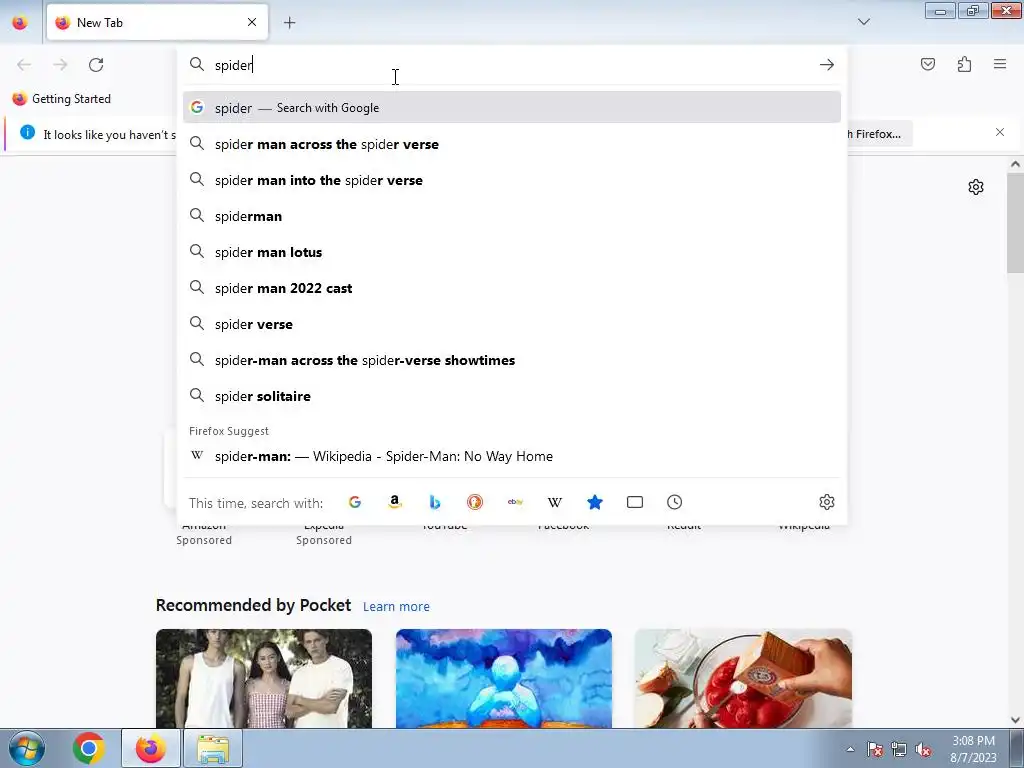Show hidden system tray icons
This screenshot has width=1024, height=768.
click(850, 749)
